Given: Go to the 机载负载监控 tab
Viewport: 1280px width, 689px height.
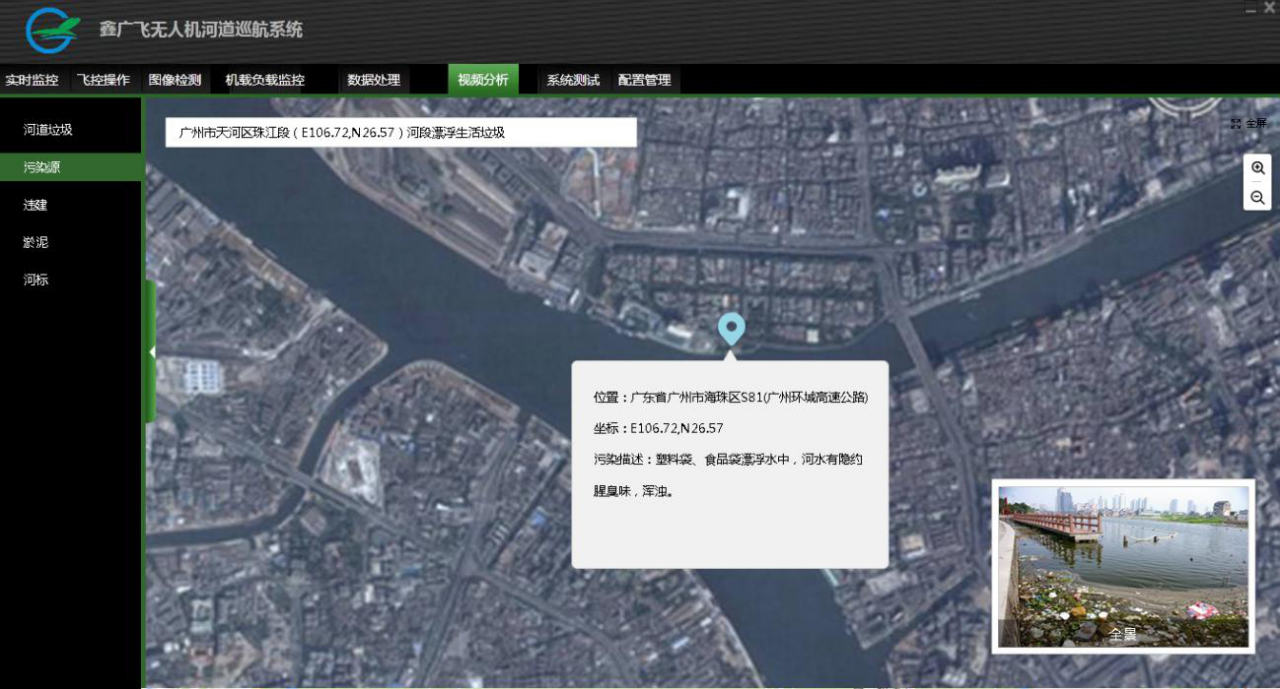Looking at the screenshot, I should click(x=265, y=80).
